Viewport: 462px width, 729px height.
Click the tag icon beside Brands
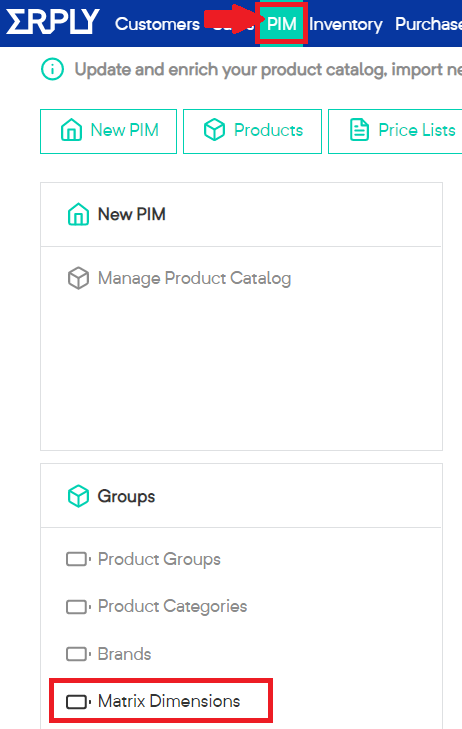(78, 654)
